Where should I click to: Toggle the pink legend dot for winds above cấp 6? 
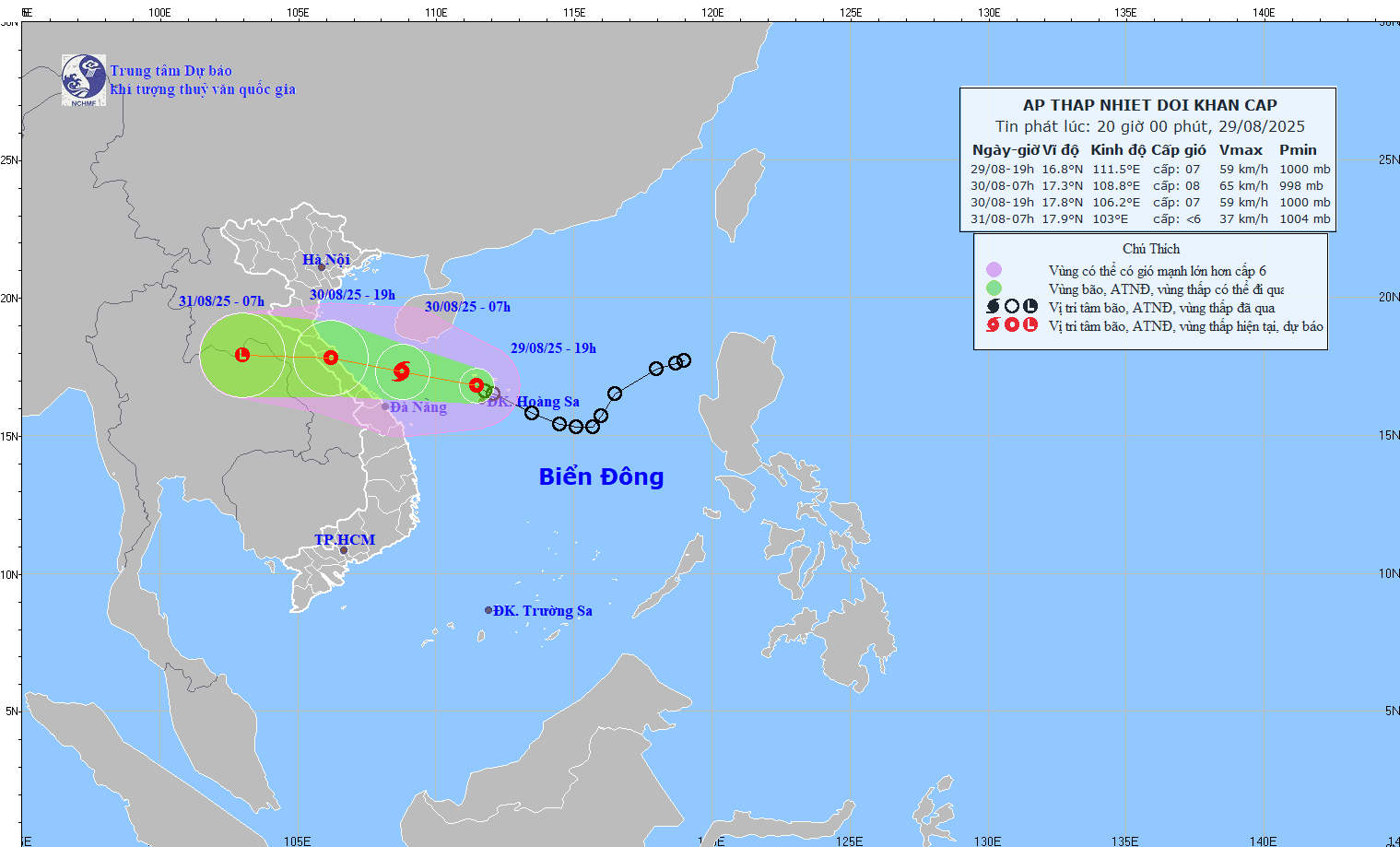tap(994, 268)
